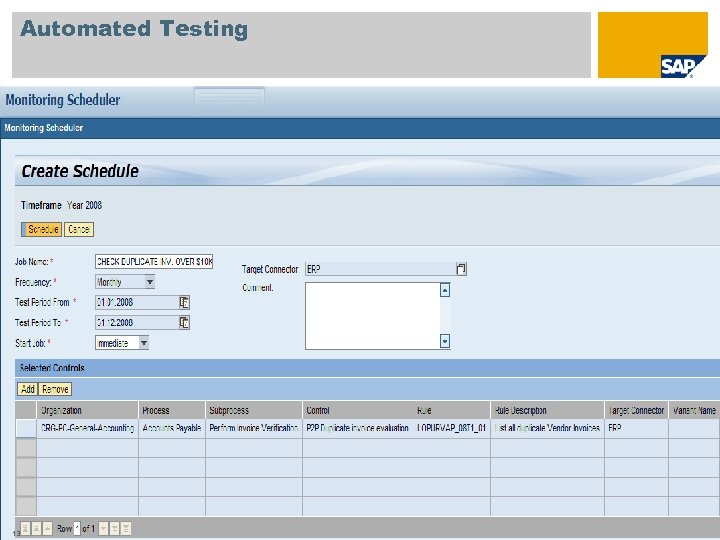Click the Process column header
Image resolution: width=720 pixels, height=540 pixels.
point(172,410)
